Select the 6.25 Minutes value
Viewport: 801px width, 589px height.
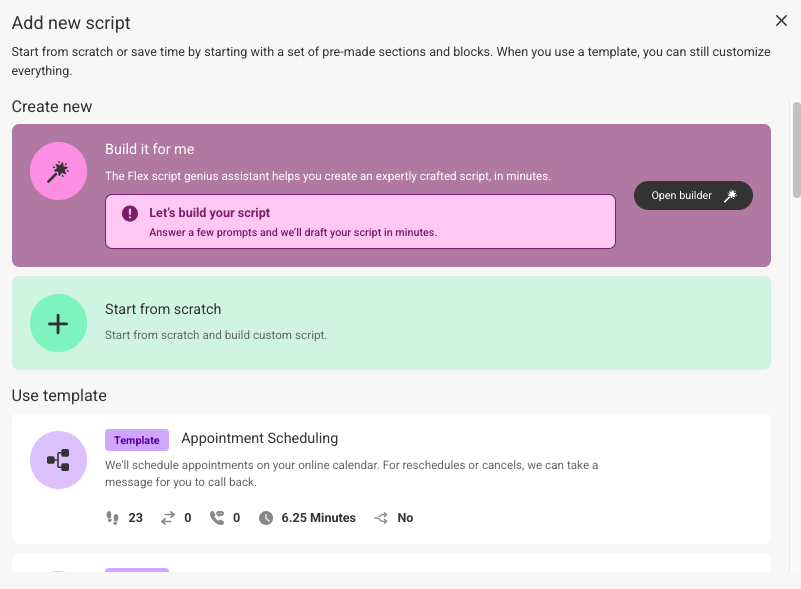pyautogui.click(x=318, y=518)
